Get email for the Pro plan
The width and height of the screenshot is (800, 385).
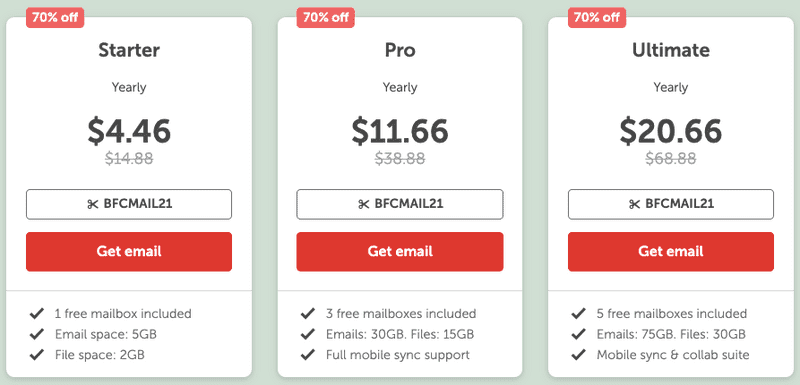click(400, 251)
